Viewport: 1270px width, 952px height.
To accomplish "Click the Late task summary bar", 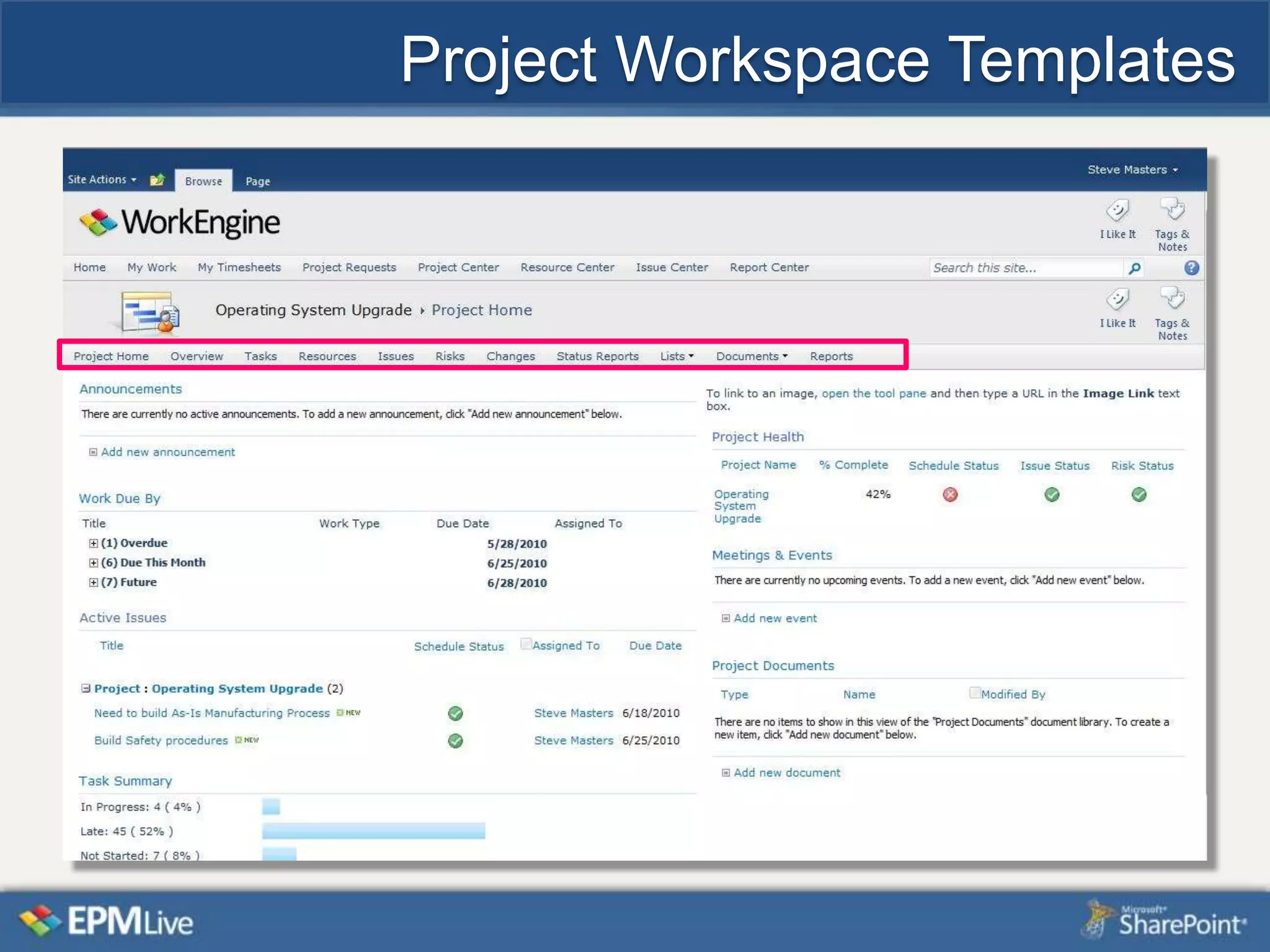I will pos(373,831).
